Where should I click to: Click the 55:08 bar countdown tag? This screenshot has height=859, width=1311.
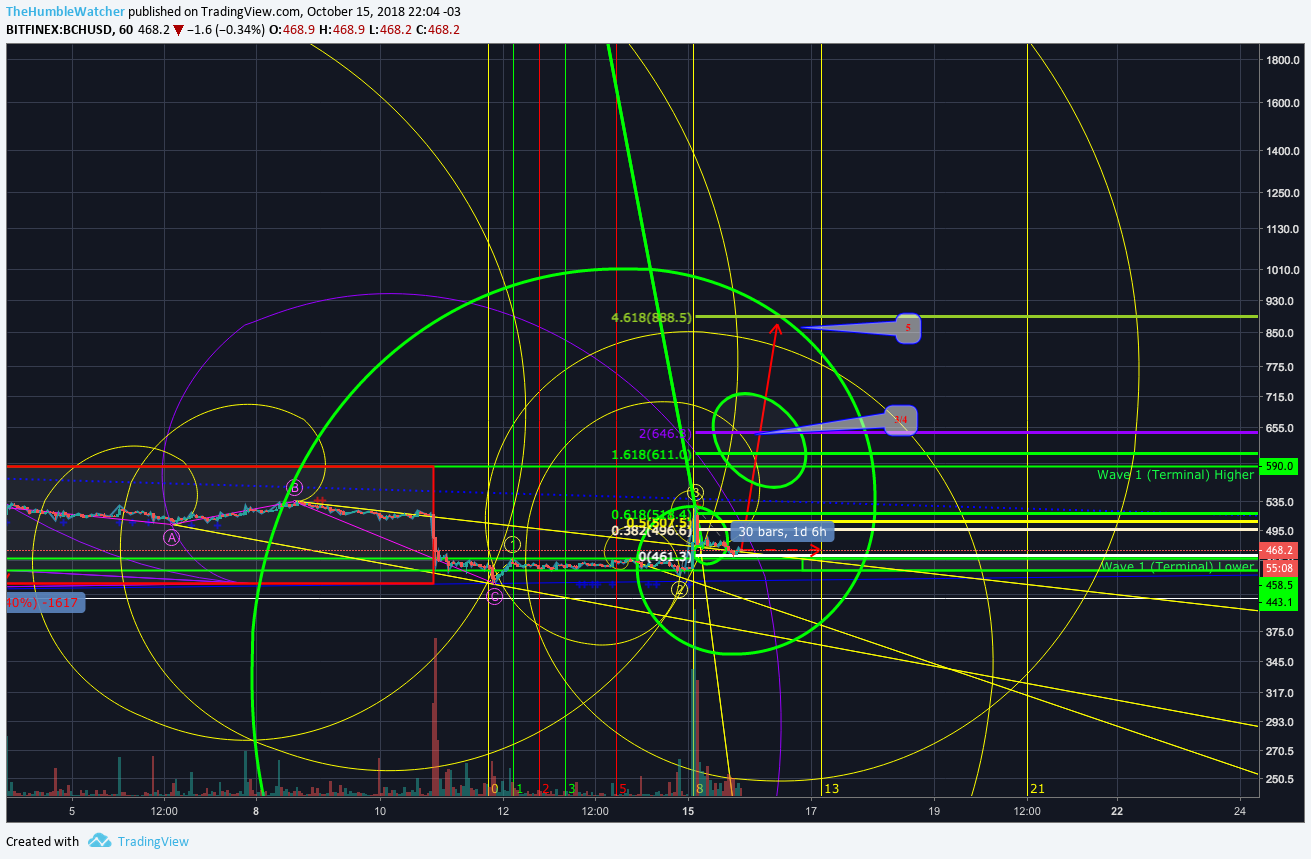(1282, 567)
